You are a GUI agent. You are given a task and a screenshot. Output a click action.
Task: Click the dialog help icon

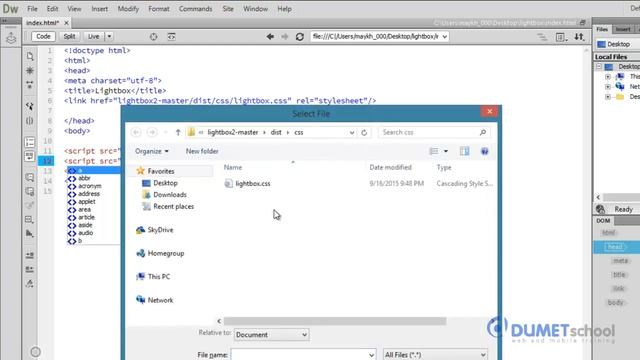click(484, 151)
